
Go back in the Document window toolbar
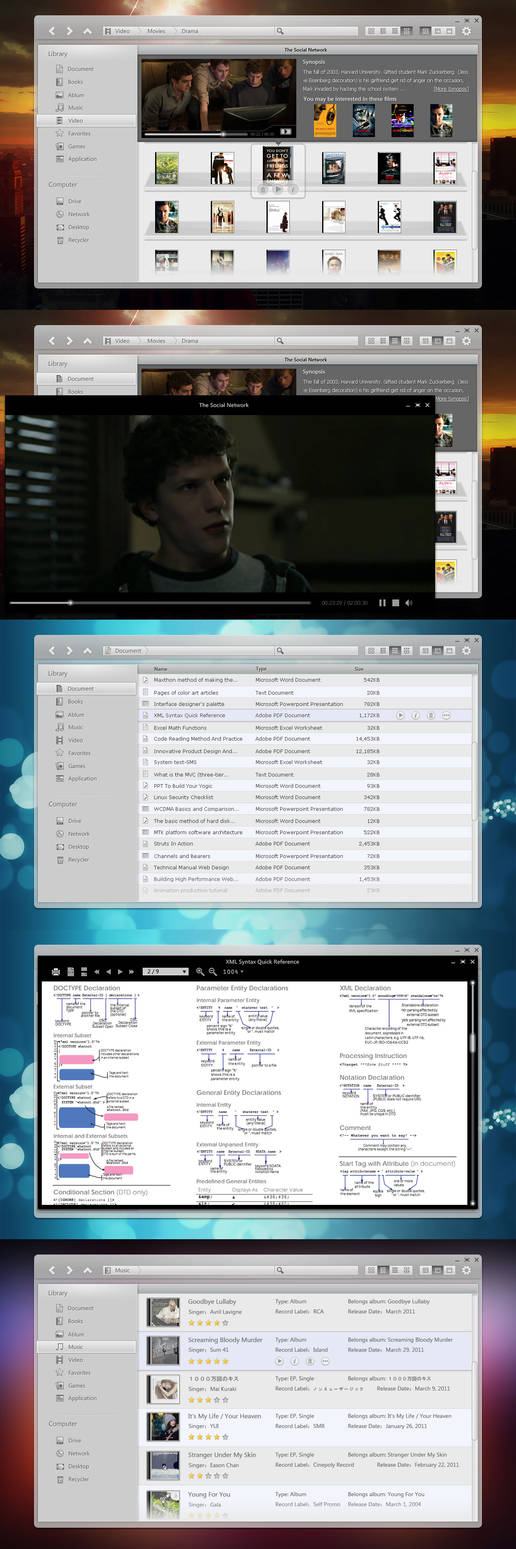tap(52, 651)
